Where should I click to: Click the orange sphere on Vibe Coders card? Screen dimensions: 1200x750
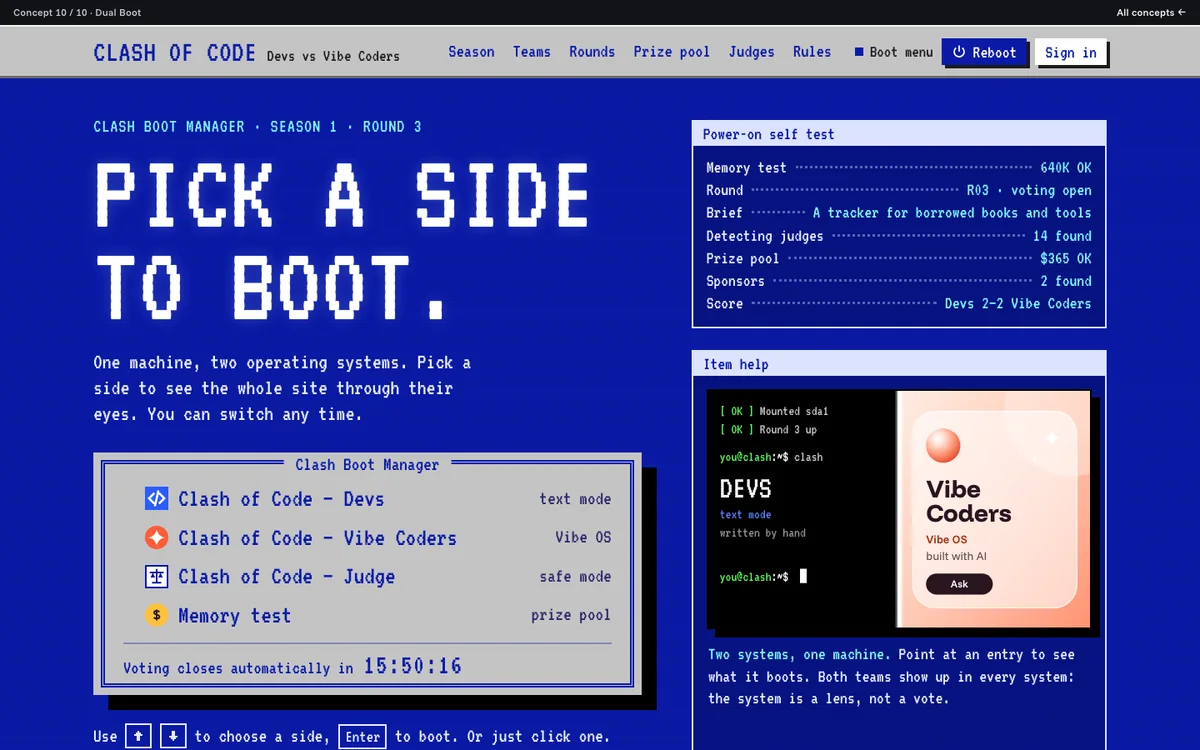pos(943,446)
